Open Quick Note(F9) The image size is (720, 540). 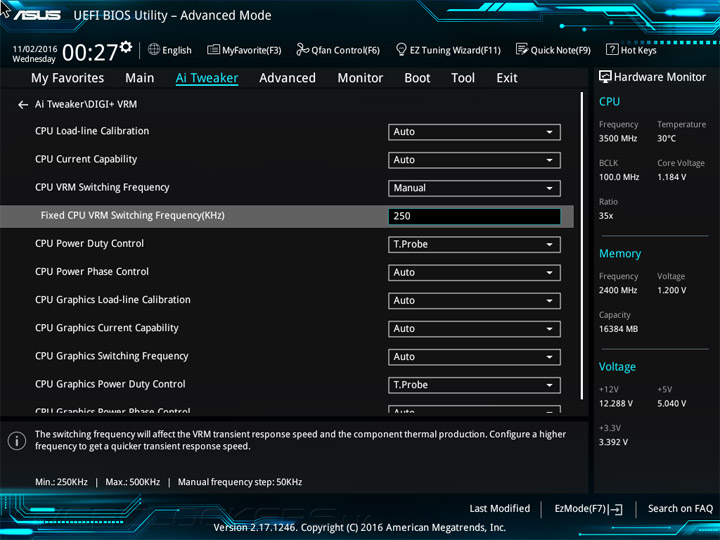[x=553, y=50]
